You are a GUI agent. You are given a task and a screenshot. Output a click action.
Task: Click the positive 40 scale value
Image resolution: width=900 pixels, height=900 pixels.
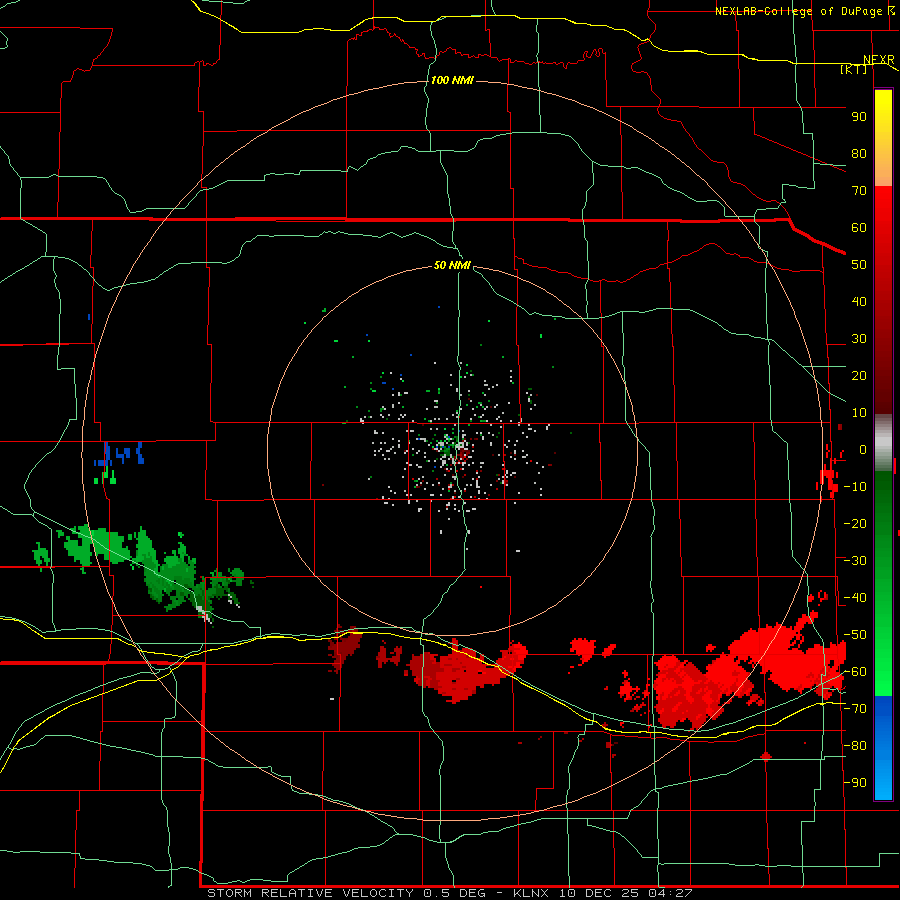(859, 301)
